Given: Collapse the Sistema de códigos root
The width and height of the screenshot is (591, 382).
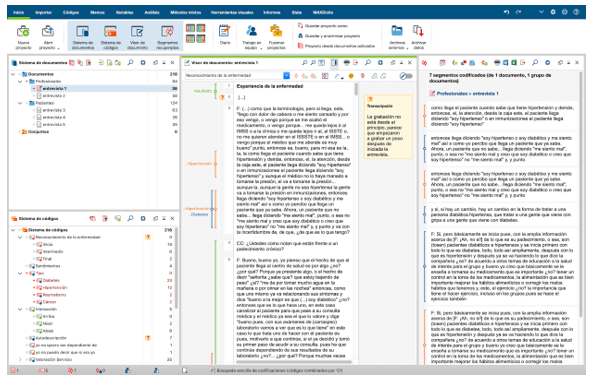Looking at the screenshot, I should click(x=13, y=230).
